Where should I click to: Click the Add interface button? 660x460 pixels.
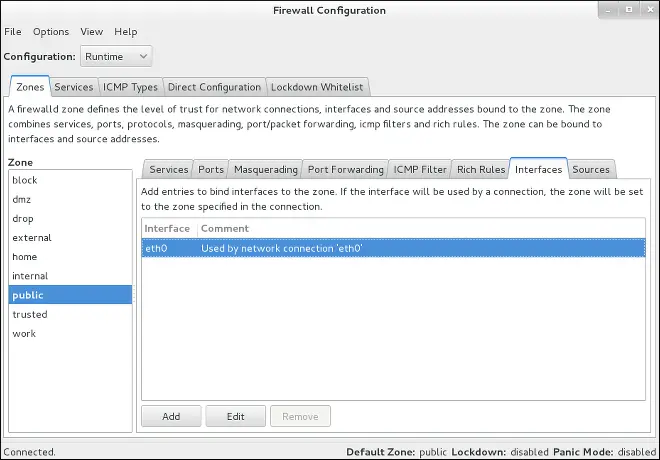(x=171, y=416)
